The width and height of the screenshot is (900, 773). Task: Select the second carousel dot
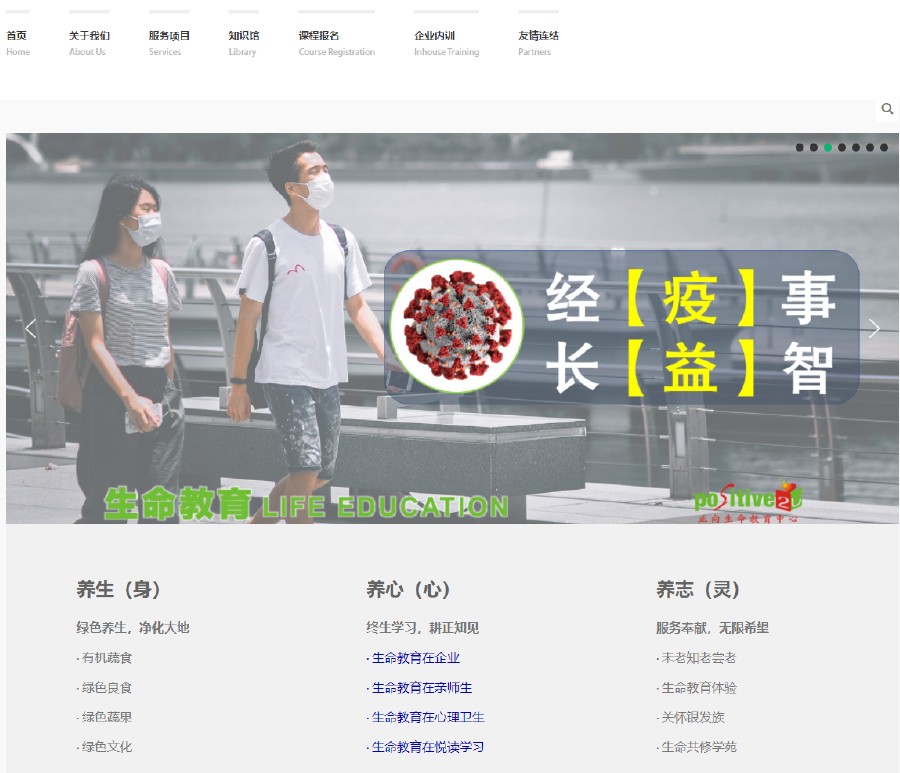click(814, 148)
